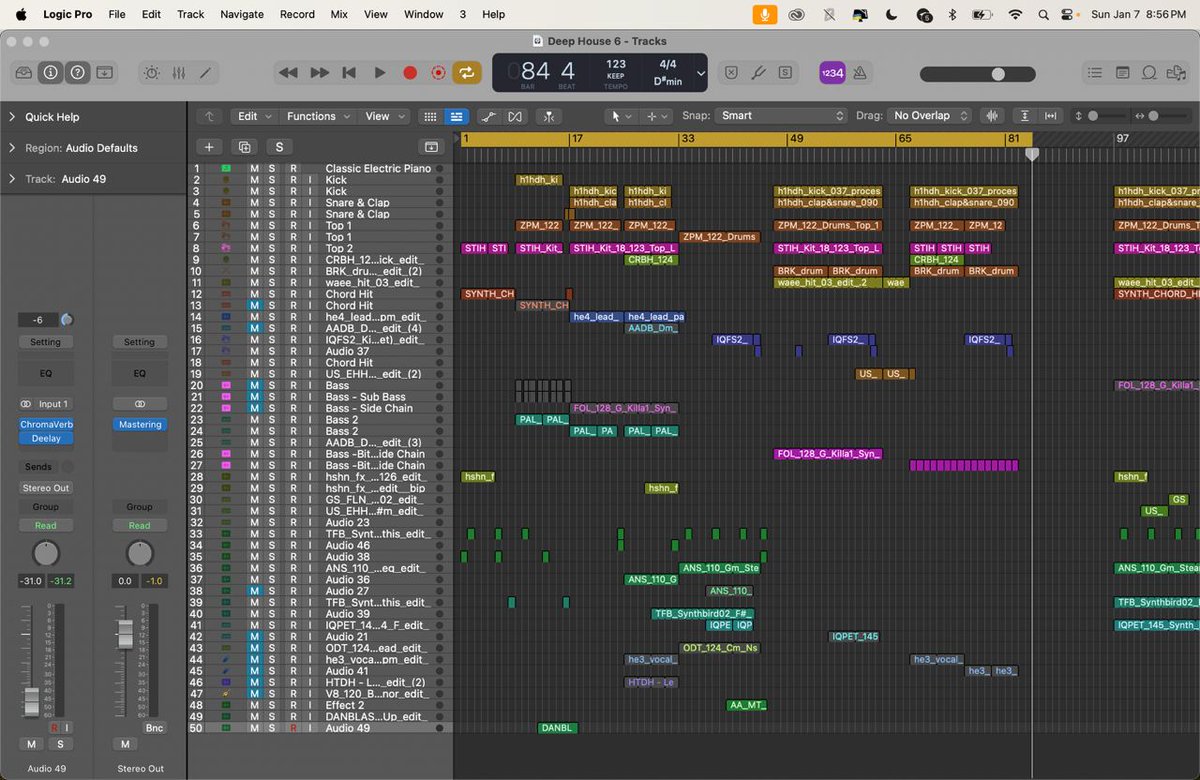This screenshot has width=1200, height=780.
Task: Open the Record menu
Action: pyautogui.click(x=297, y=14)
